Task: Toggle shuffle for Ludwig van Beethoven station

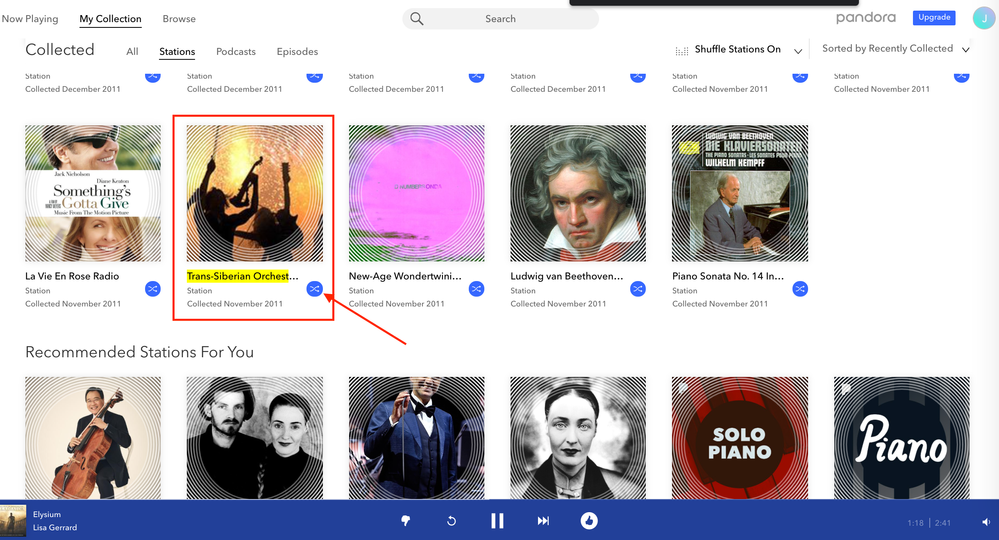Action: point(638,289)
